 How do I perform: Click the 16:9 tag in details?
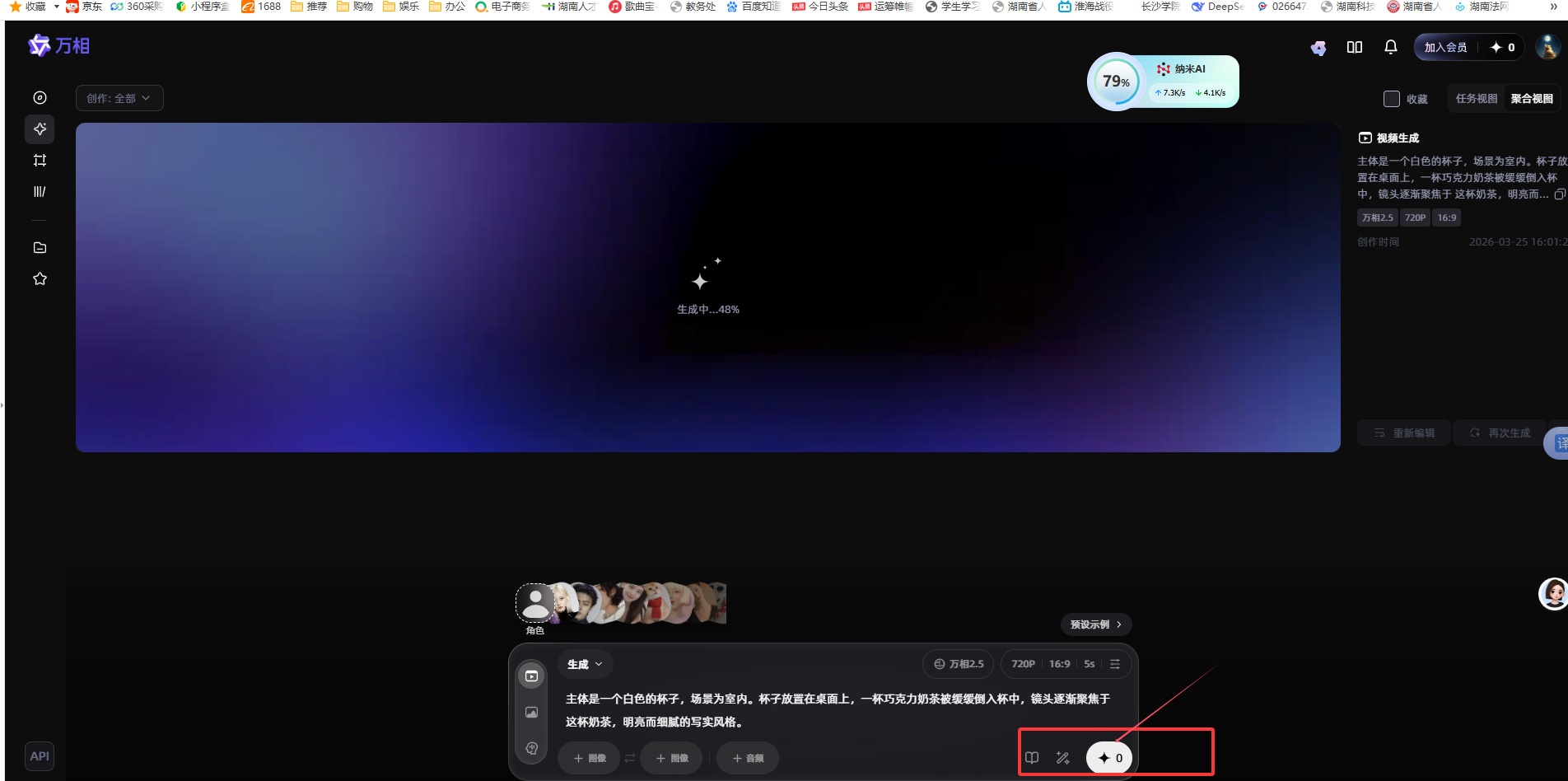pos(1446,217)
